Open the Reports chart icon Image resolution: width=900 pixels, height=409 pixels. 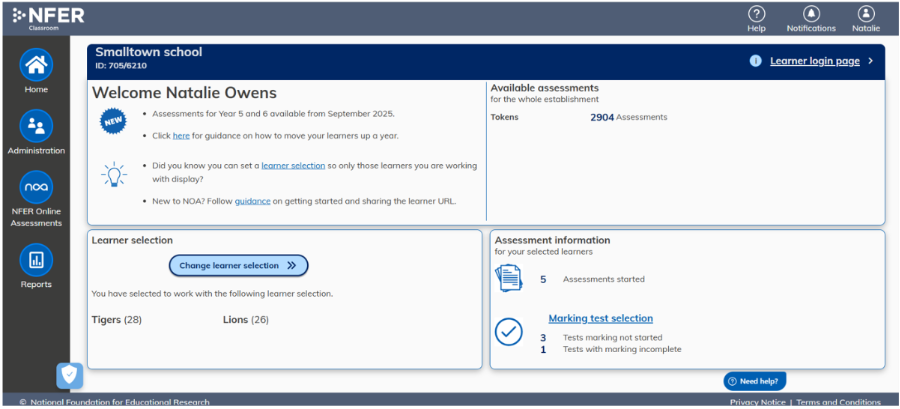click(36, 260)
